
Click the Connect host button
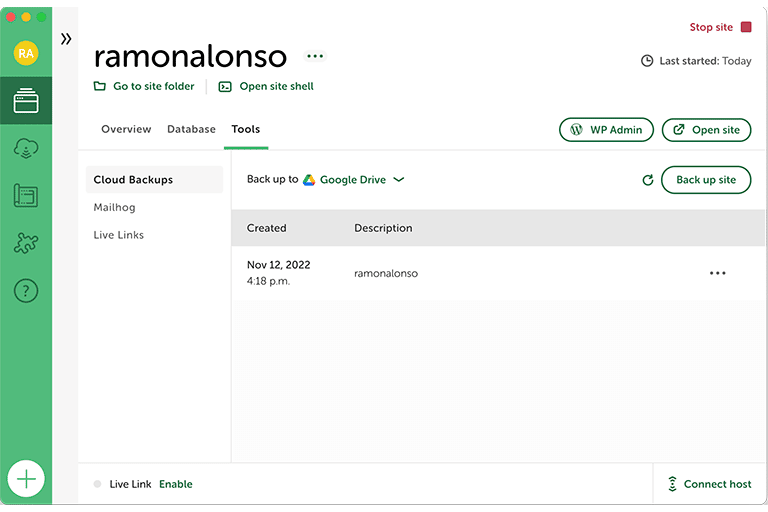pos(709,484)
